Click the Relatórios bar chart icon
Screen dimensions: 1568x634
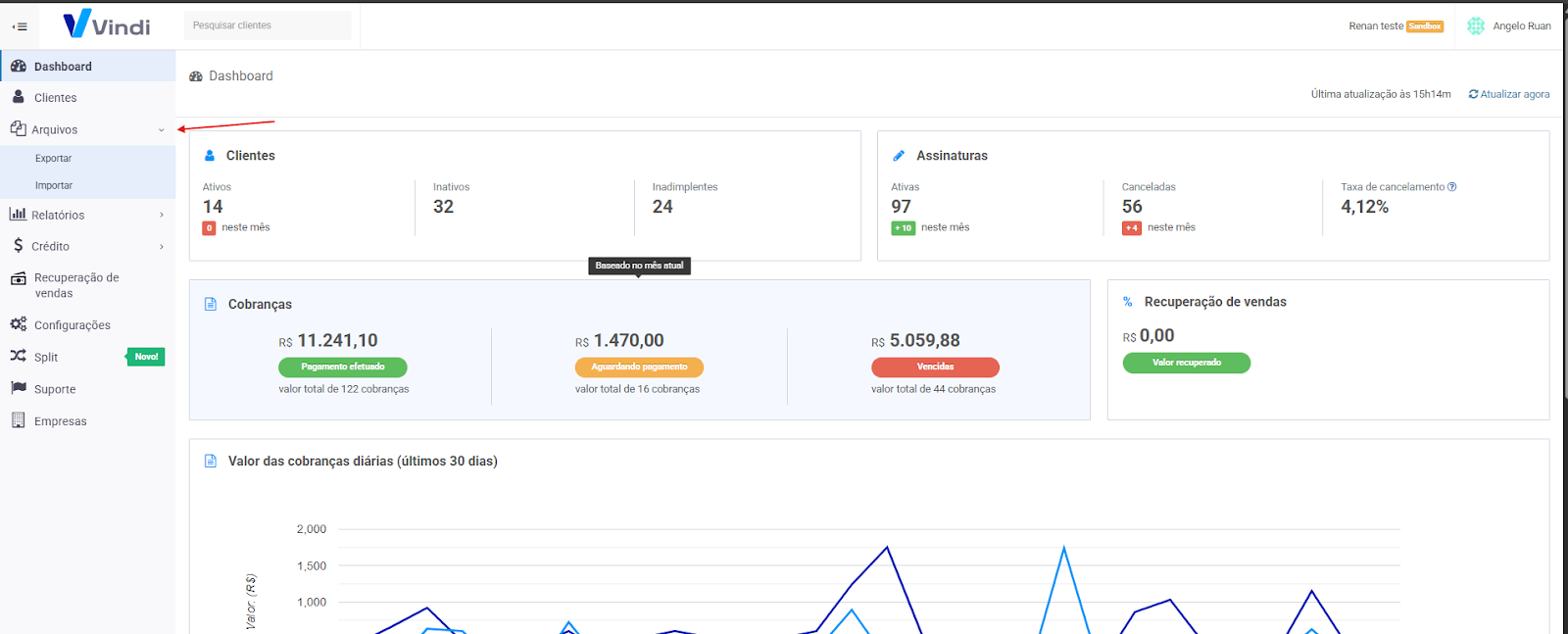pyautogui.click(x=18, y=215)
